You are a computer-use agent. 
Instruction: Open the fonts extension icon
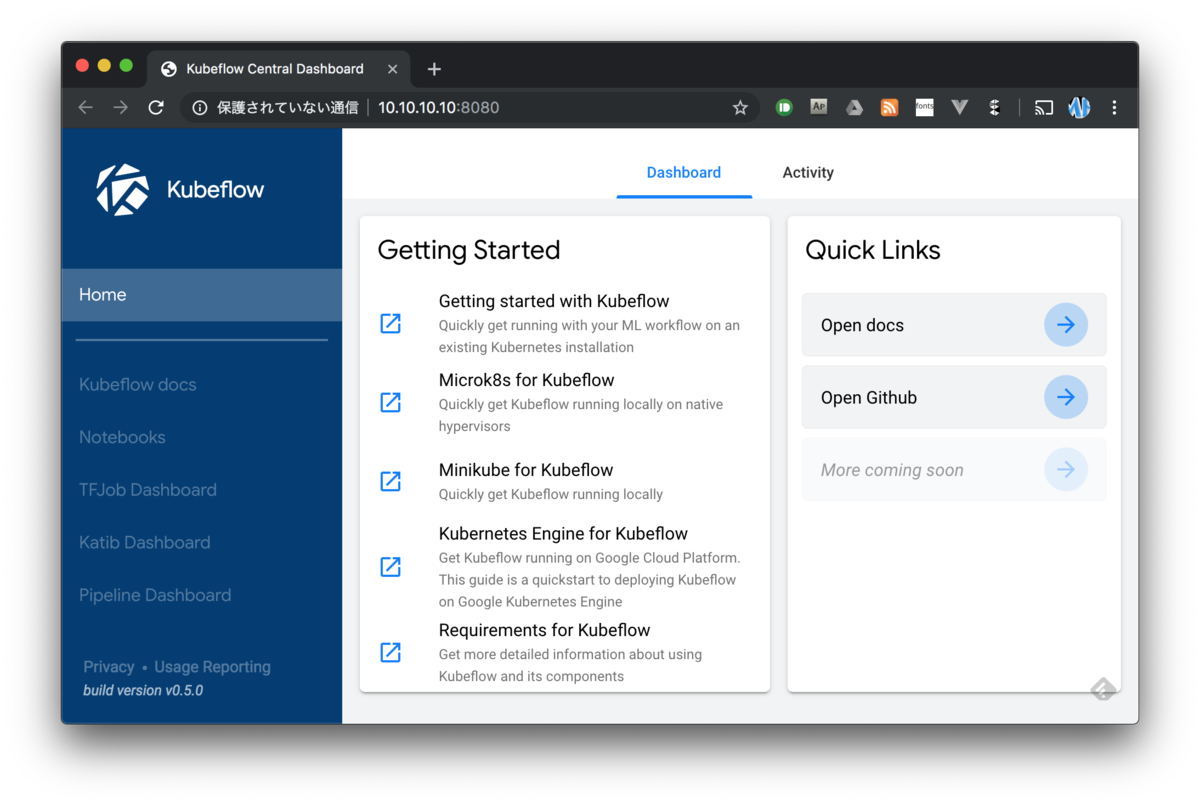coord(925,107)
